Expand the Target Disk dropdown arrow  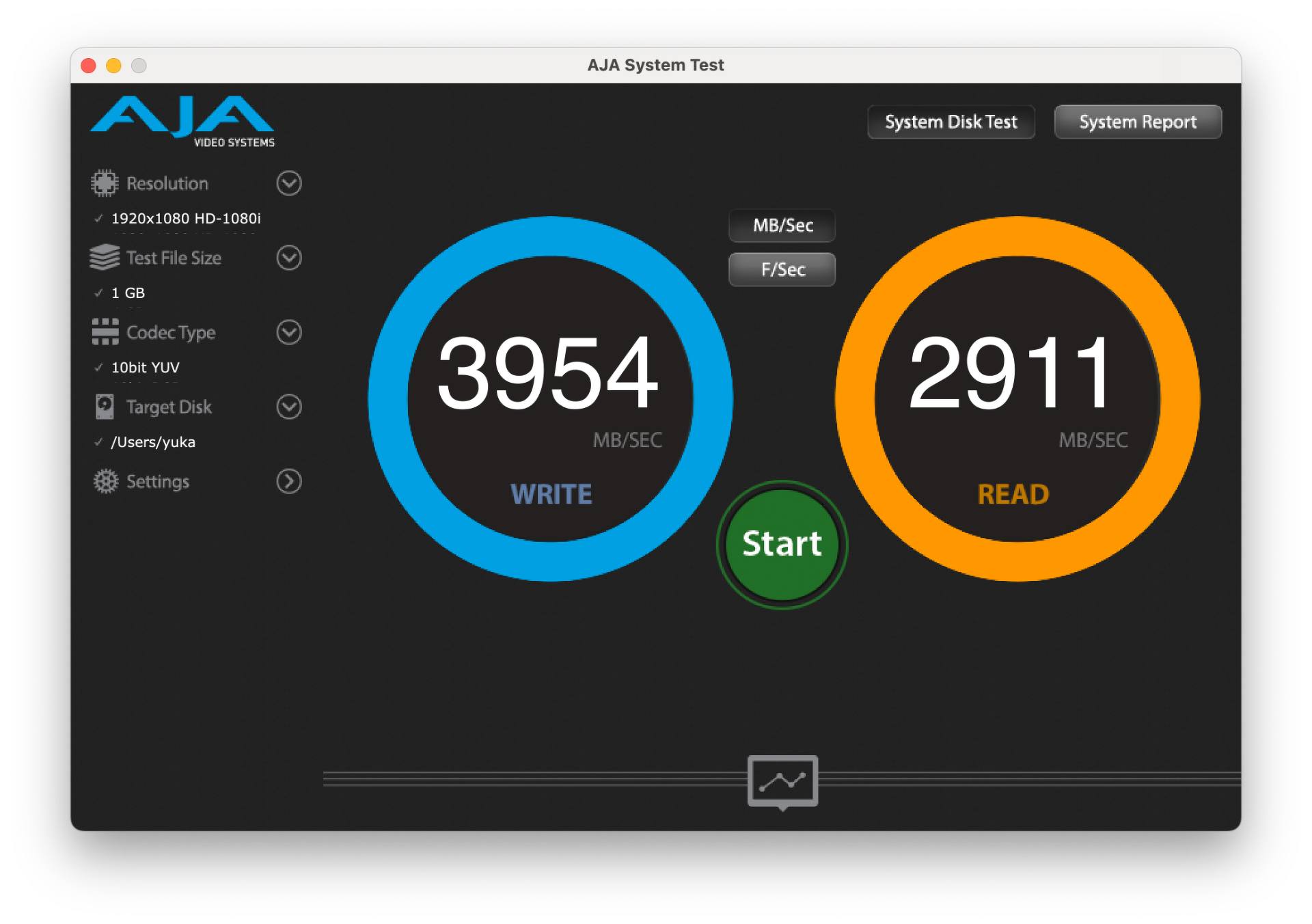(x=289, y=407)
